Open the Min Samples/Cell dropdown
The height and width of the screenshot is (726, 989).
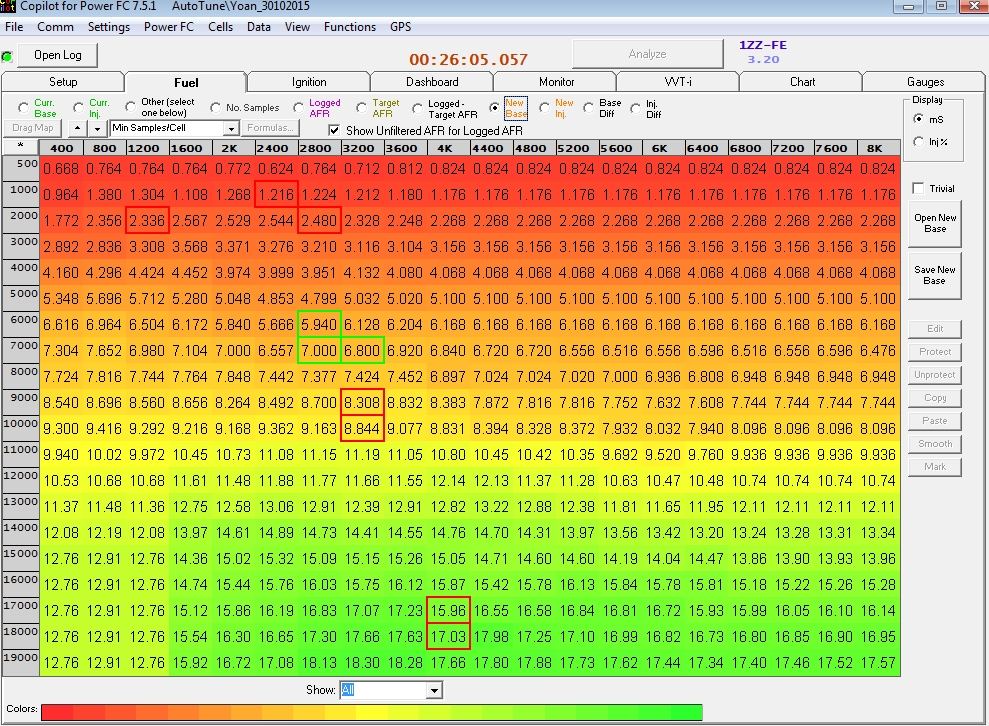pyautogui.click(x=231, y=129)
